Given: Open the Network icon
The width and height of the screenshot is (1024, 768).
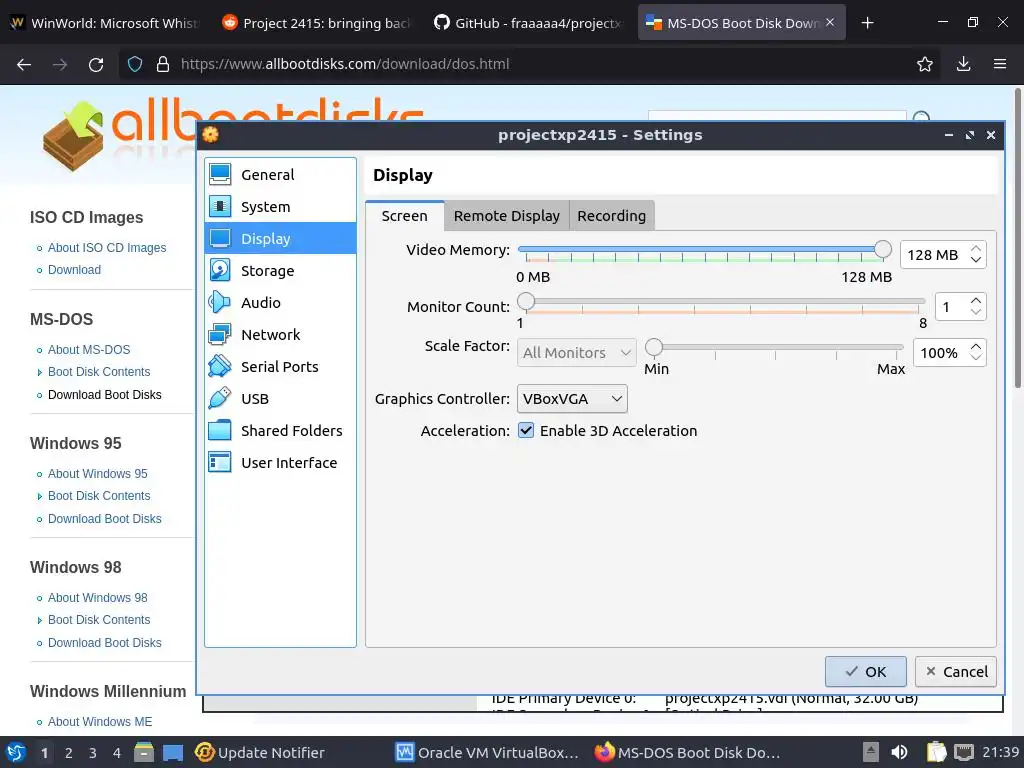Looking at the screenshot, I should [x=219, y=334].
